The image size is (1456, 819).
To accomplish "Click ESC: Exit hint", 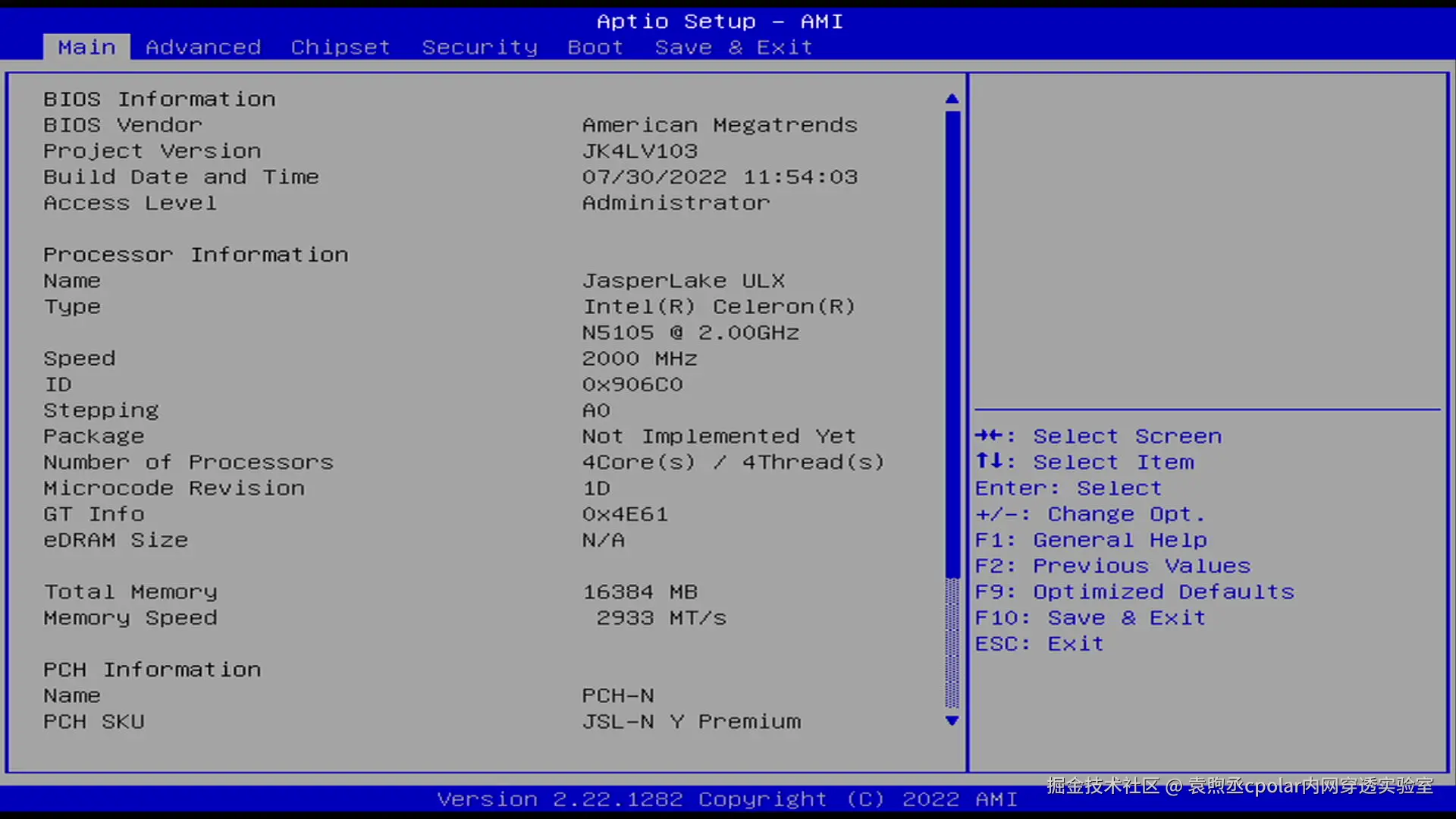I will 1039,644.
